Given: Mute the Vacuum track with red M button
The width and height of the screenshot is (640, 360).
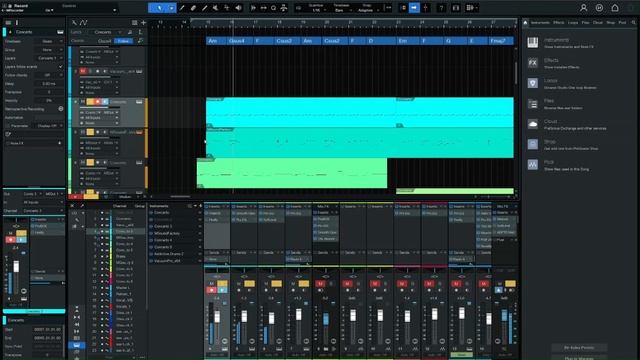Looking at the screenshot, I should pos(83,71).
